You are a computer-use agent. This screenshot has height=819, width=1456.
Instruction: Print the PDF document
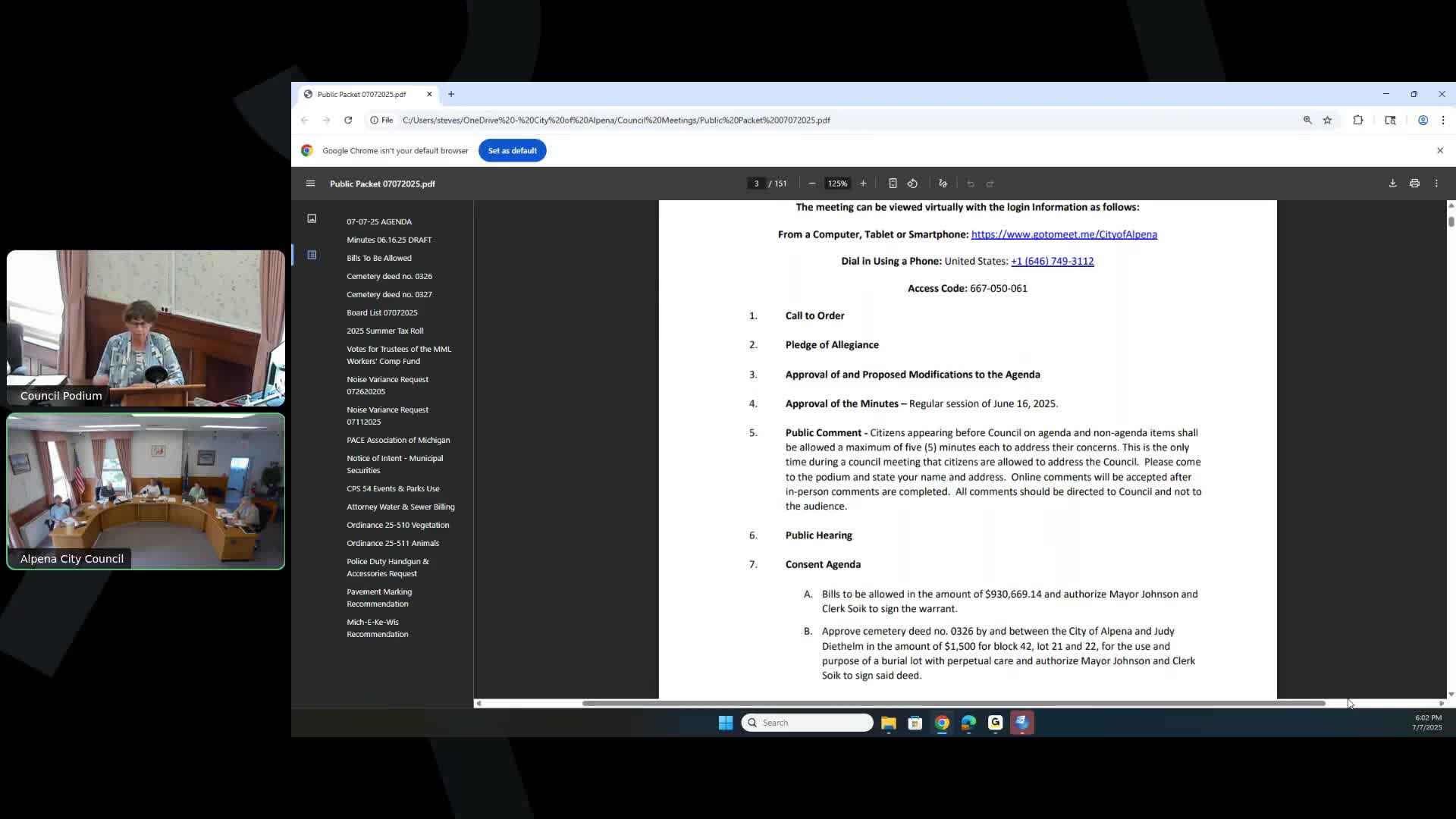coord(1414,184)
